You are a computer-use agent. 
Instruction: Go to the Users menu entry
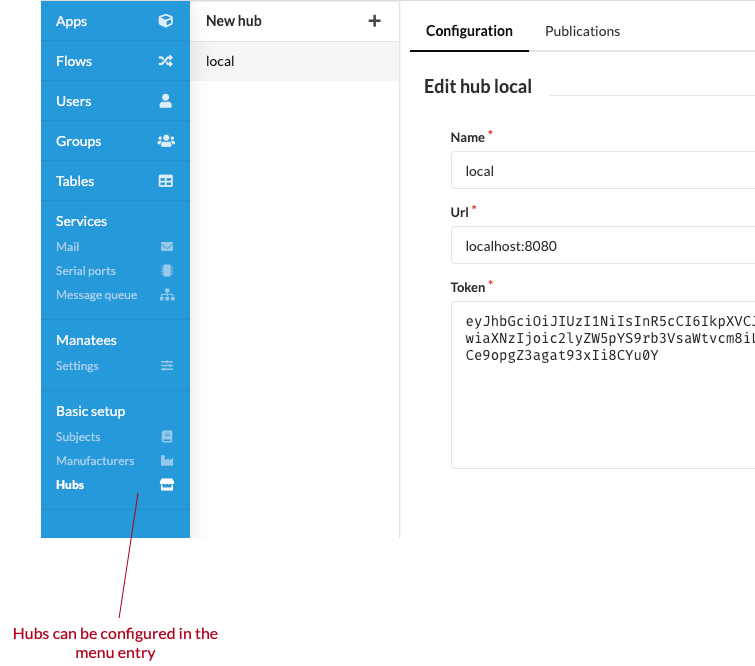coord(116,101)
